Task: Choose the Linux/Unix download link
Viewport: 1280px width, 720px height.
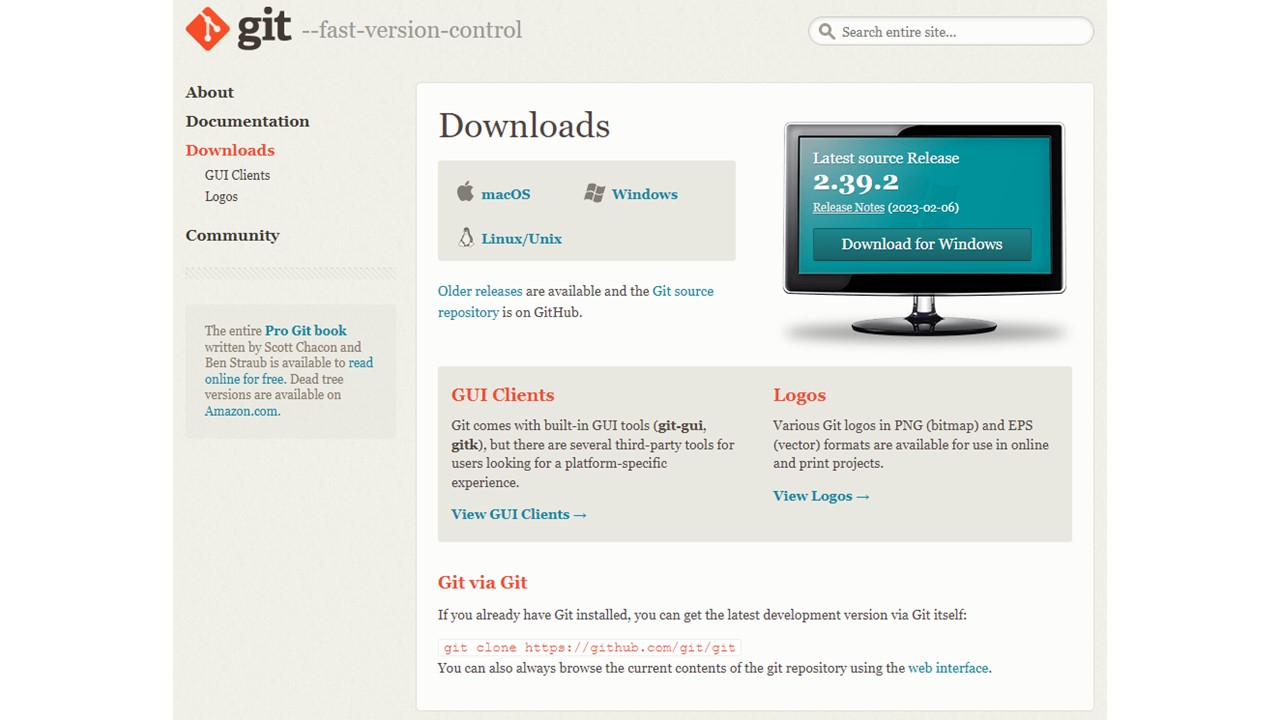Action: (x=521, y=239)
